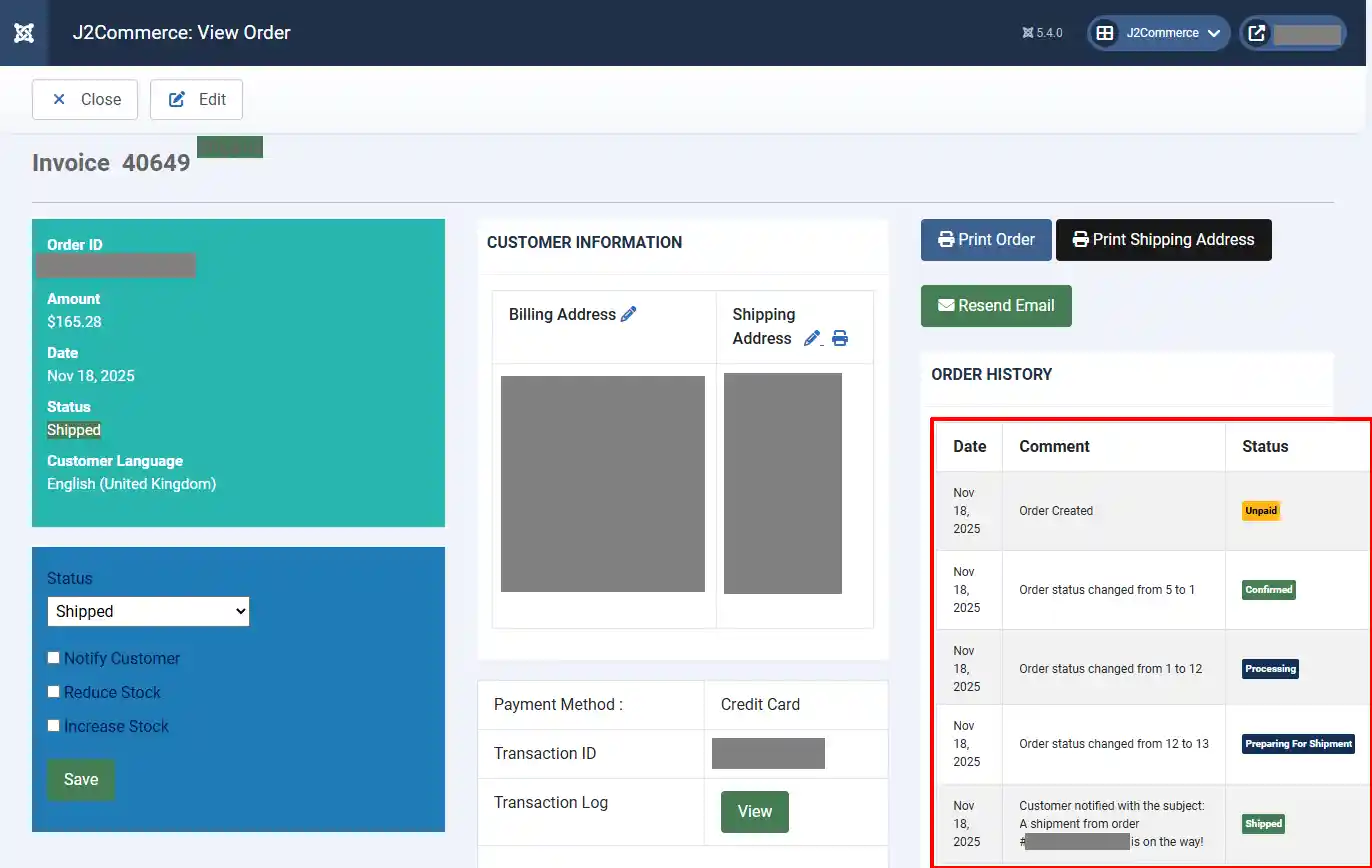Click the Confirmed status badge

pyautogui.click(x=1269, y=590)
